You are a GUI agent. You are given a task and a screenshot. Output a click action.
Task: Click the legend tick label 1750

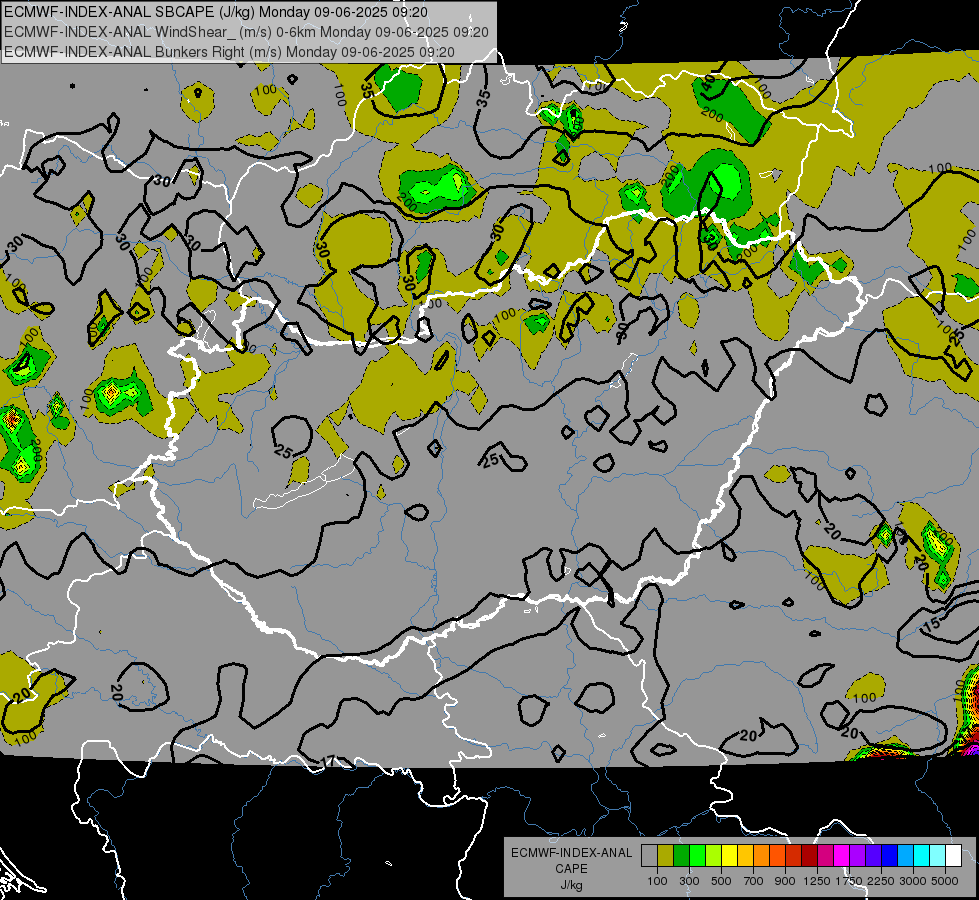click(x=849, y=881)
